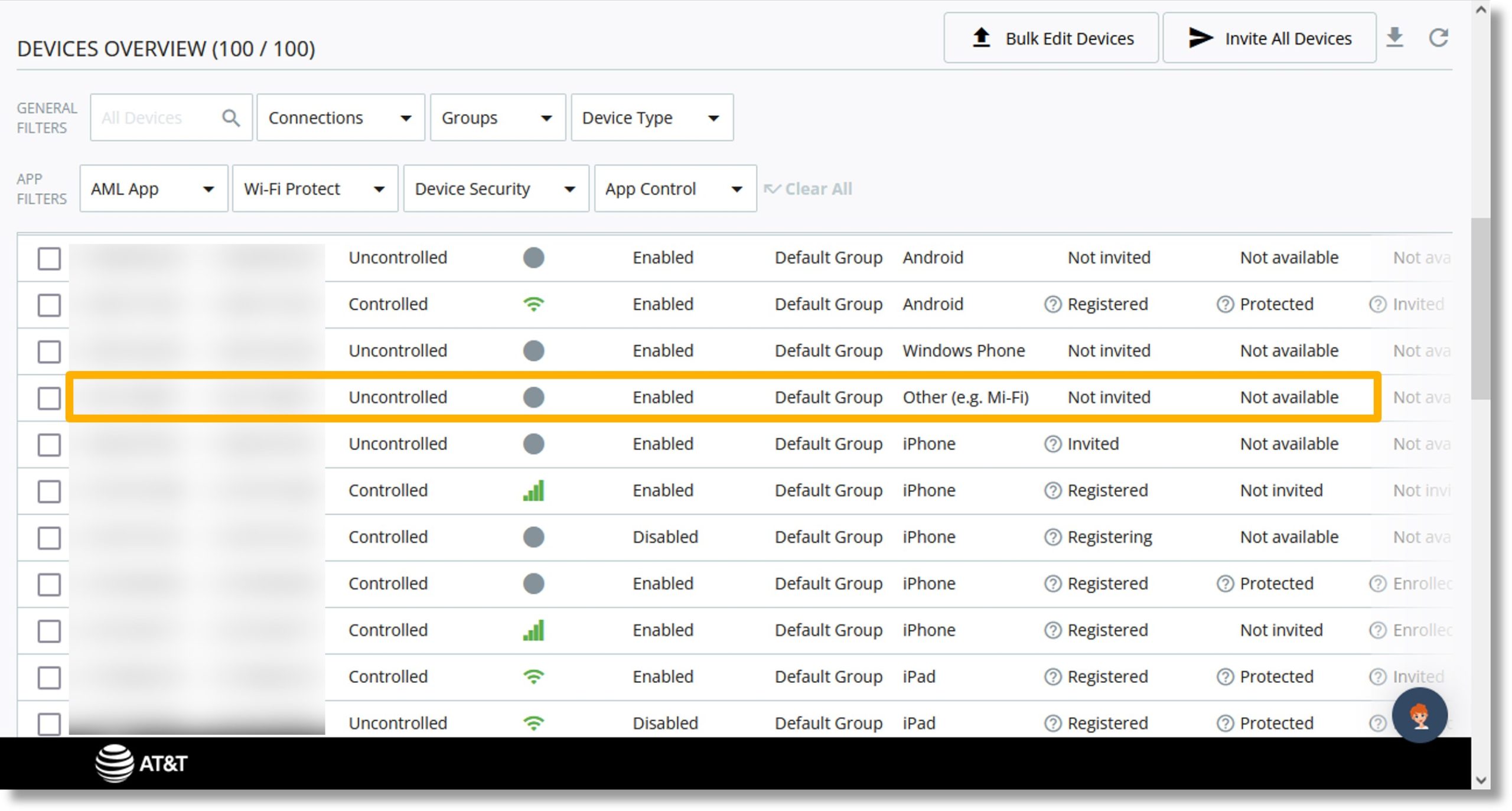Open the Connections filter dropdown
The height and width of the screenshot is (811, 1512).
coord(341,118)
